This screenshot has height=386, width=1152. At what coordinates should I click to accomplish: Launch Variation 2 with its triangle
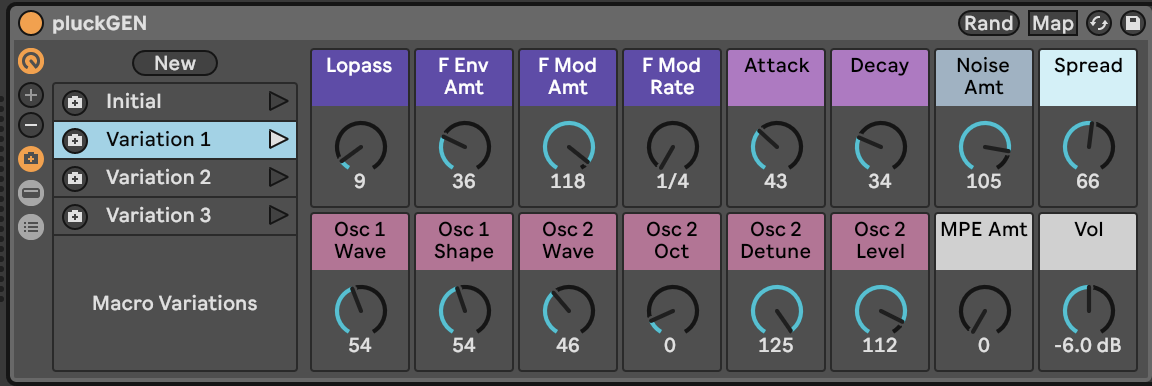[x=278, y=177]
